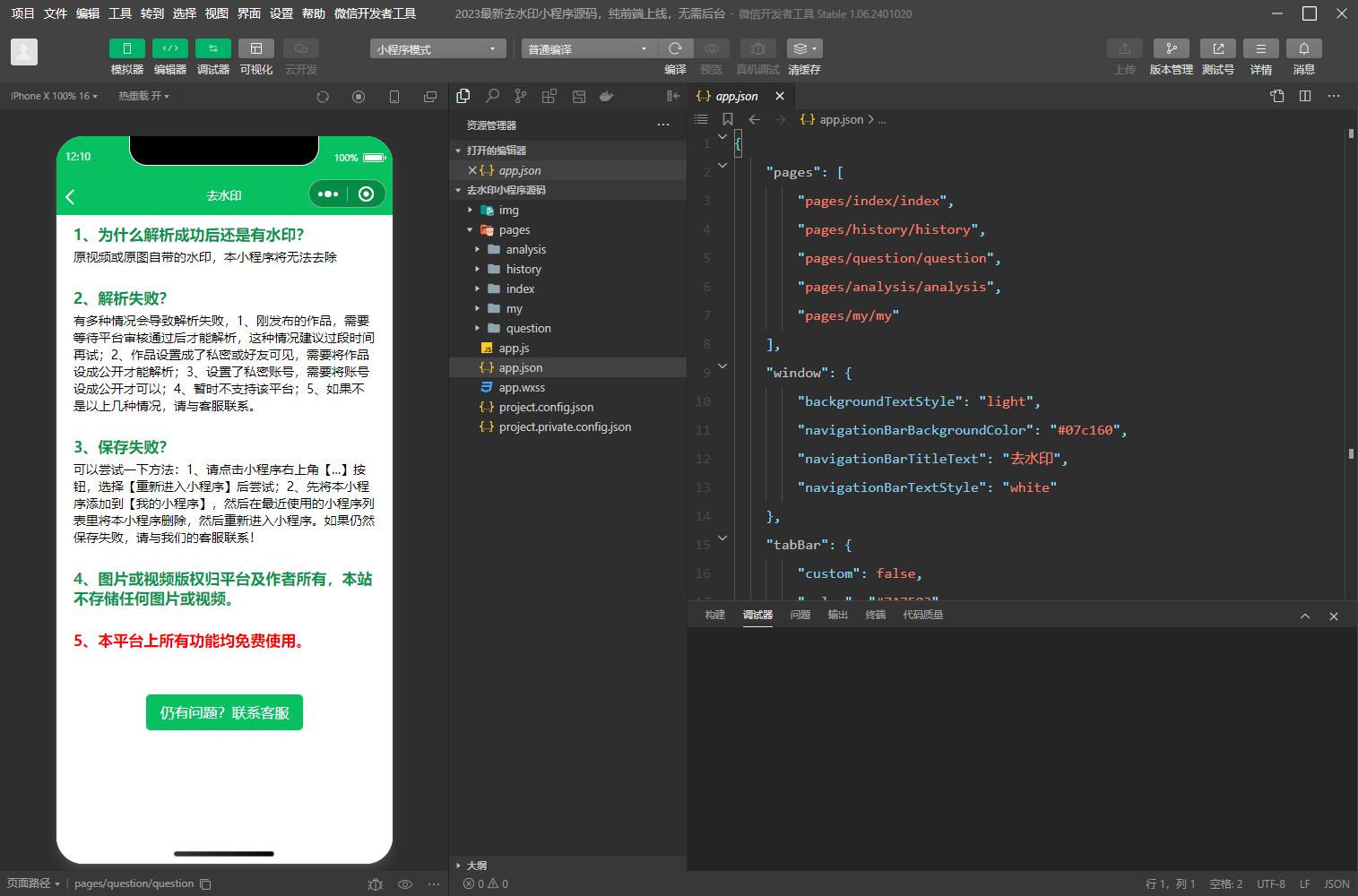The width and height of the screenshot is (1358, 896).
Task: Open the app.wxss file
Action: point(567,387)
